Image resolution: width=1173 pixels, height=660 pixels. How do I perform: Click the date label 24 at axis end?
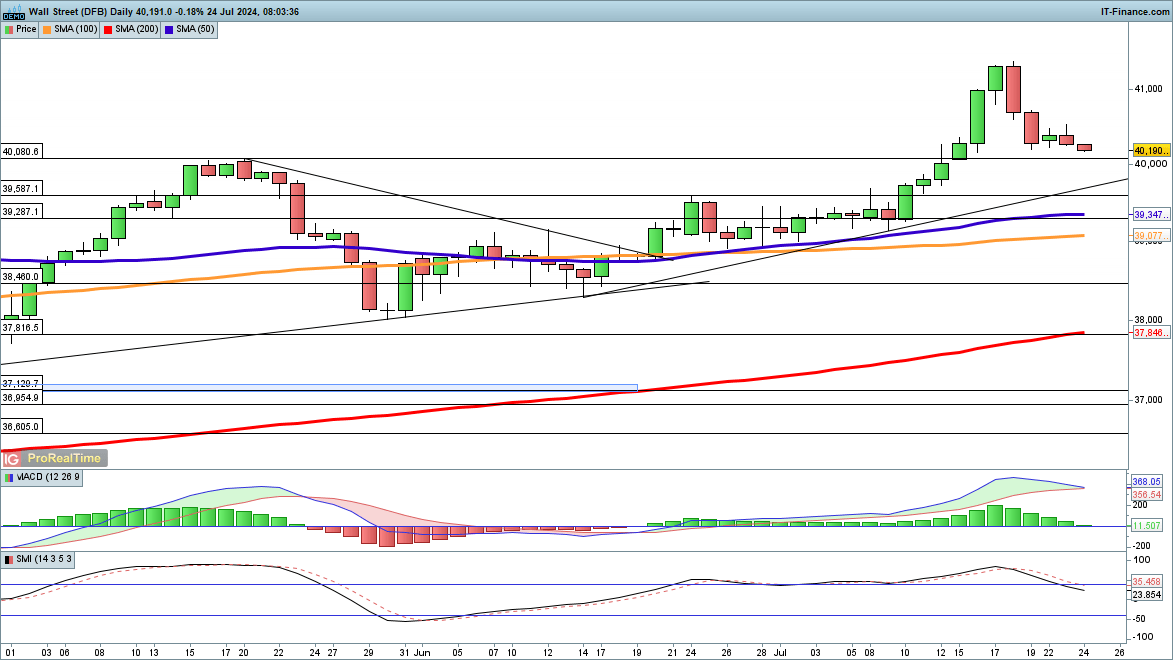click(x=1084, y=653)
